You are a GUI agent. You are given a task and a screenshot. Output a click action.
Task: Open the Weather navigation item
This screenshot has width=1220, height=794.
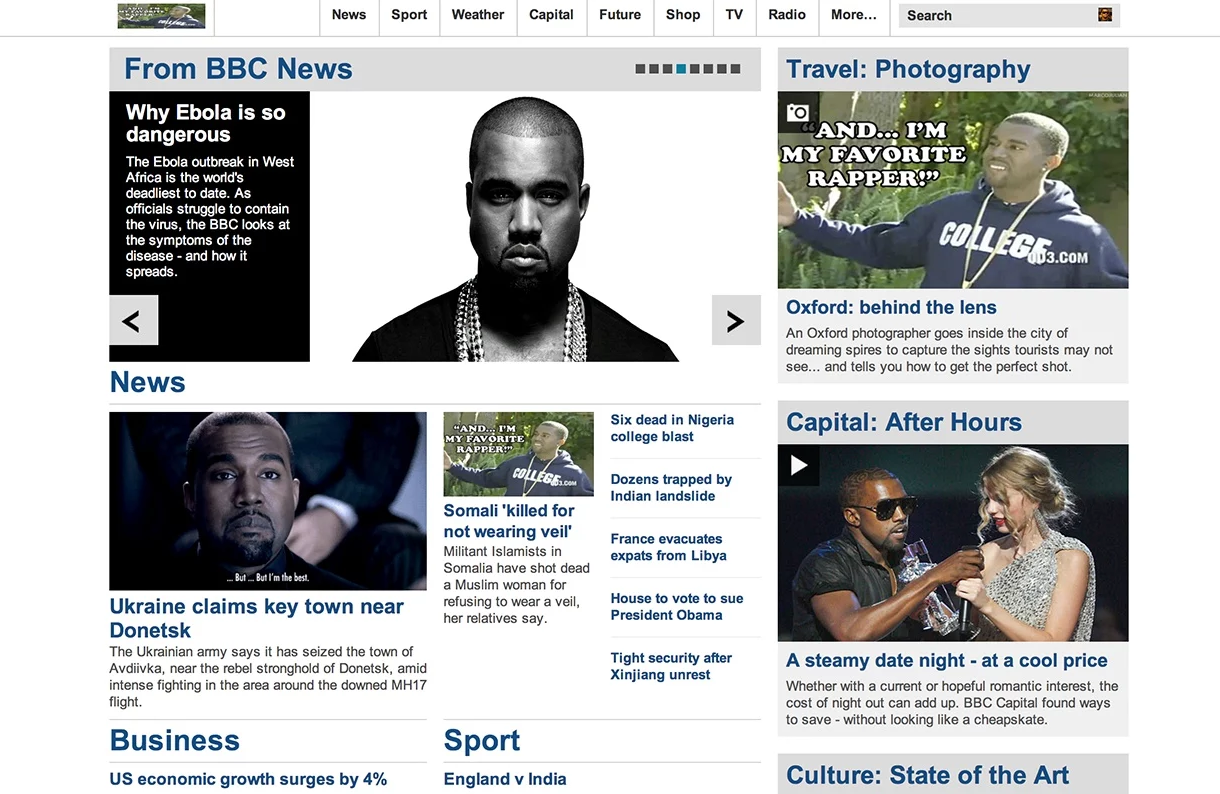pos(478,15)
